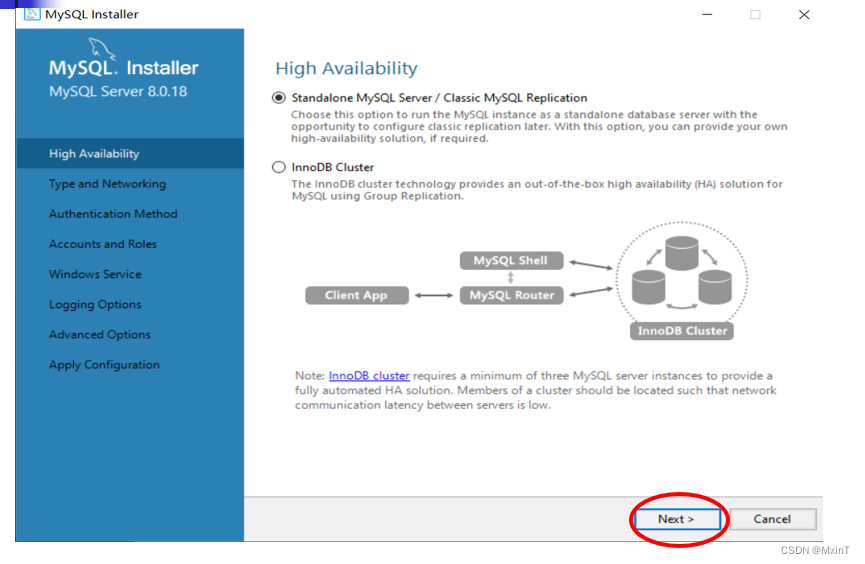This screenshot has width=865, height=564.
Task: Select the Logging Options step
Action: 95,305
